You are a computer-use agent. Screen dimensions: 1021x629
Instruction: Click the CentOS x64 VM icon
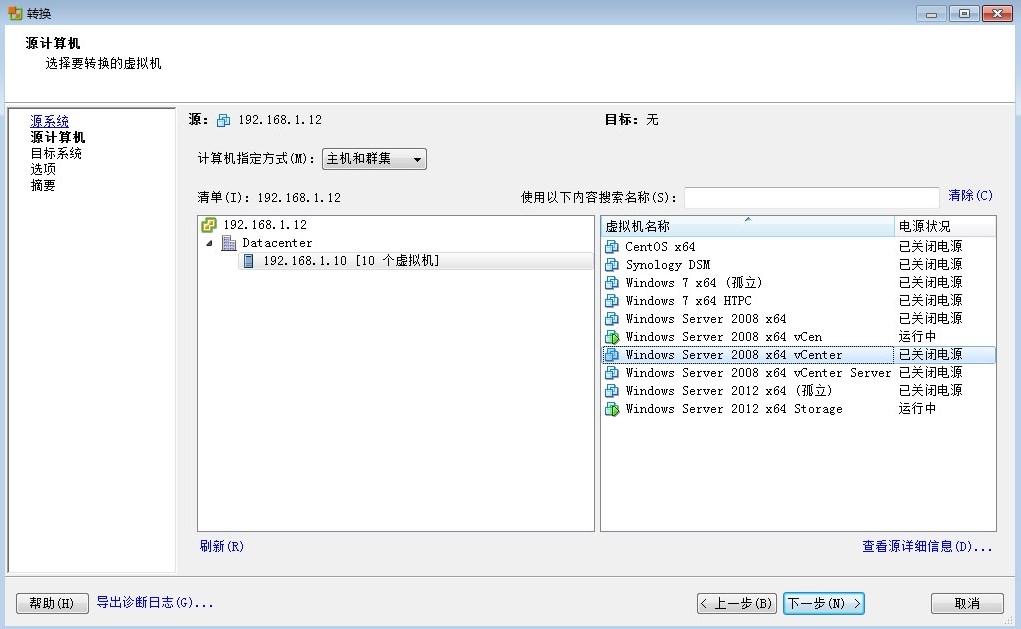click(612, 247)
